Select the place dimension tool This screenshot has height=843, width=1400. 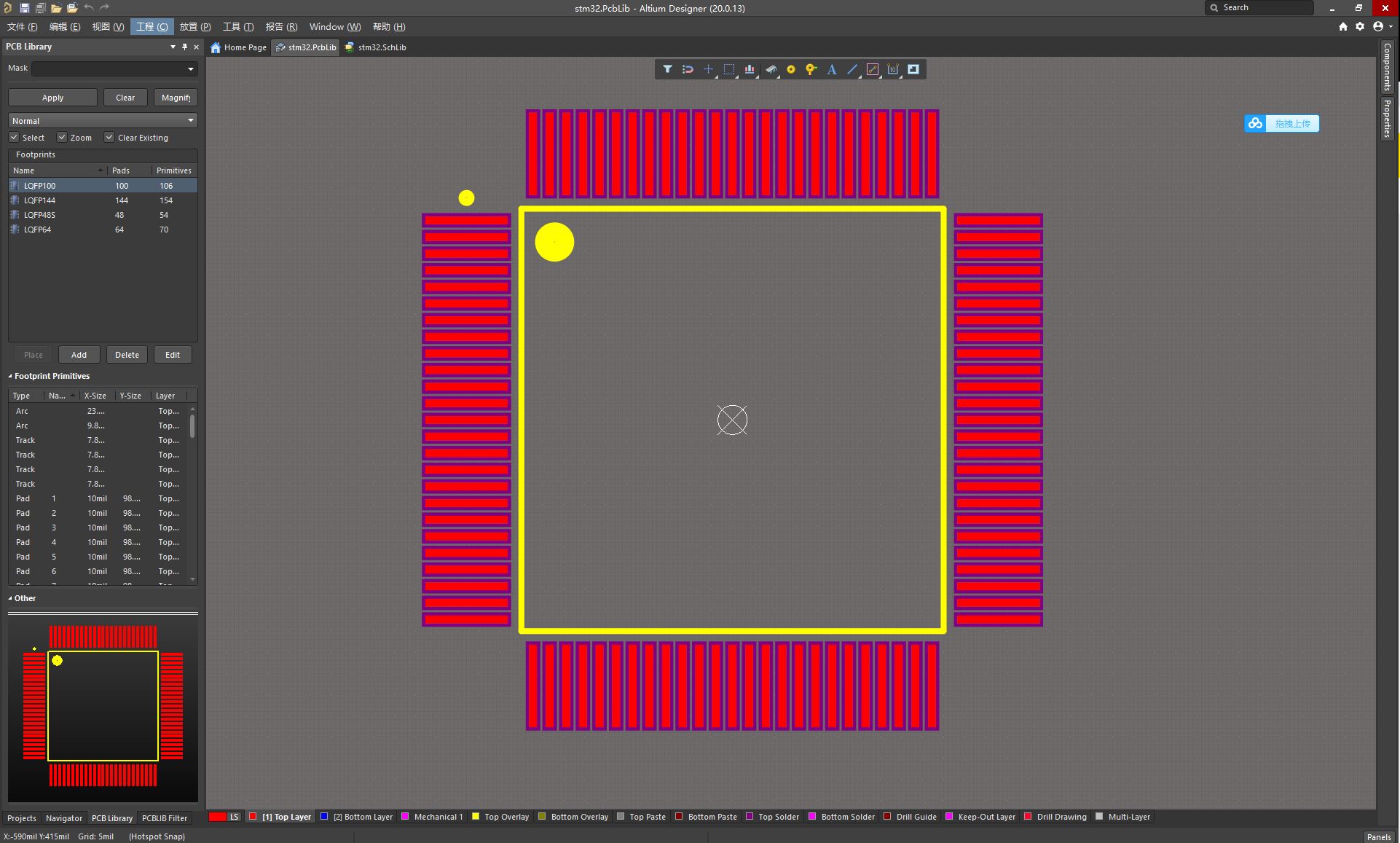pyautogui.click(x=892, y=69)
